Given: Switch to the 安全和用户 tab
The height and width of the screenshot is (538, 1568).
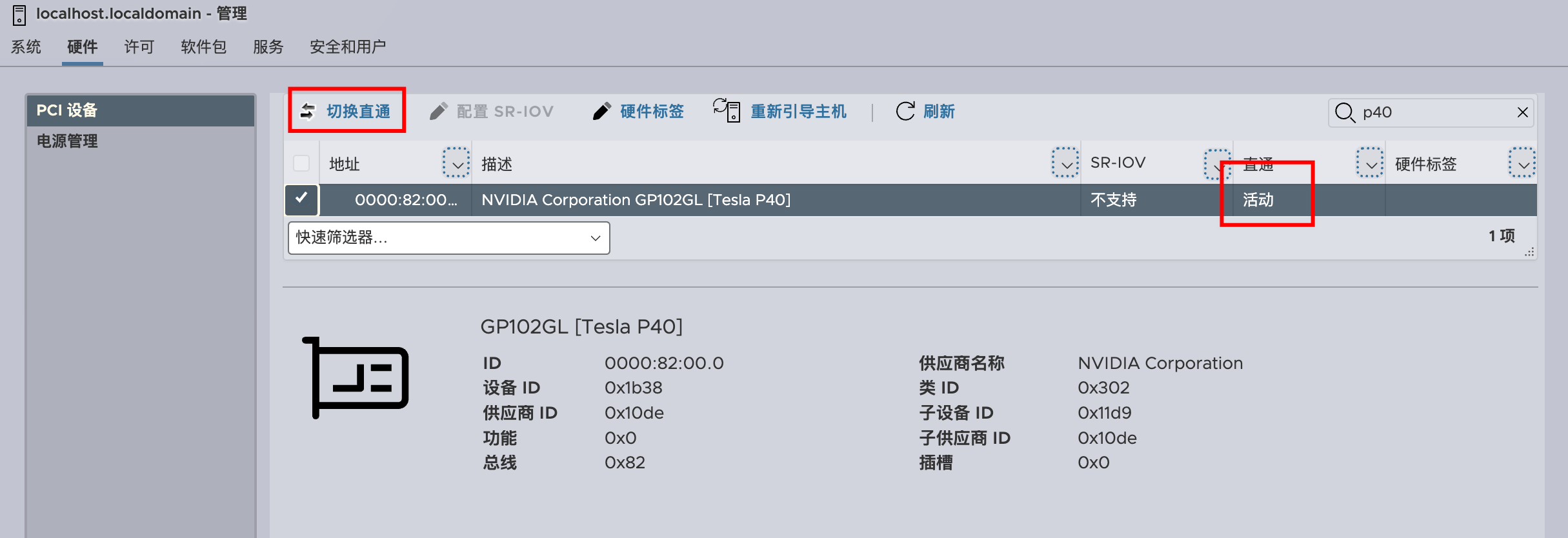Looking at the screenshot, I should pos(348,47).
